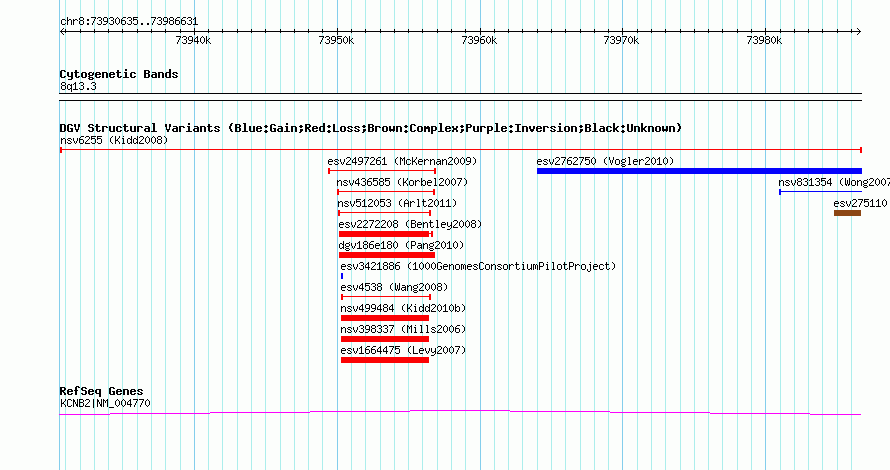Viewport: 890px width, 470px height.
Task: Click the red nsv398337 loss bar
Action: pyautogui.click(x=385, y=339)
